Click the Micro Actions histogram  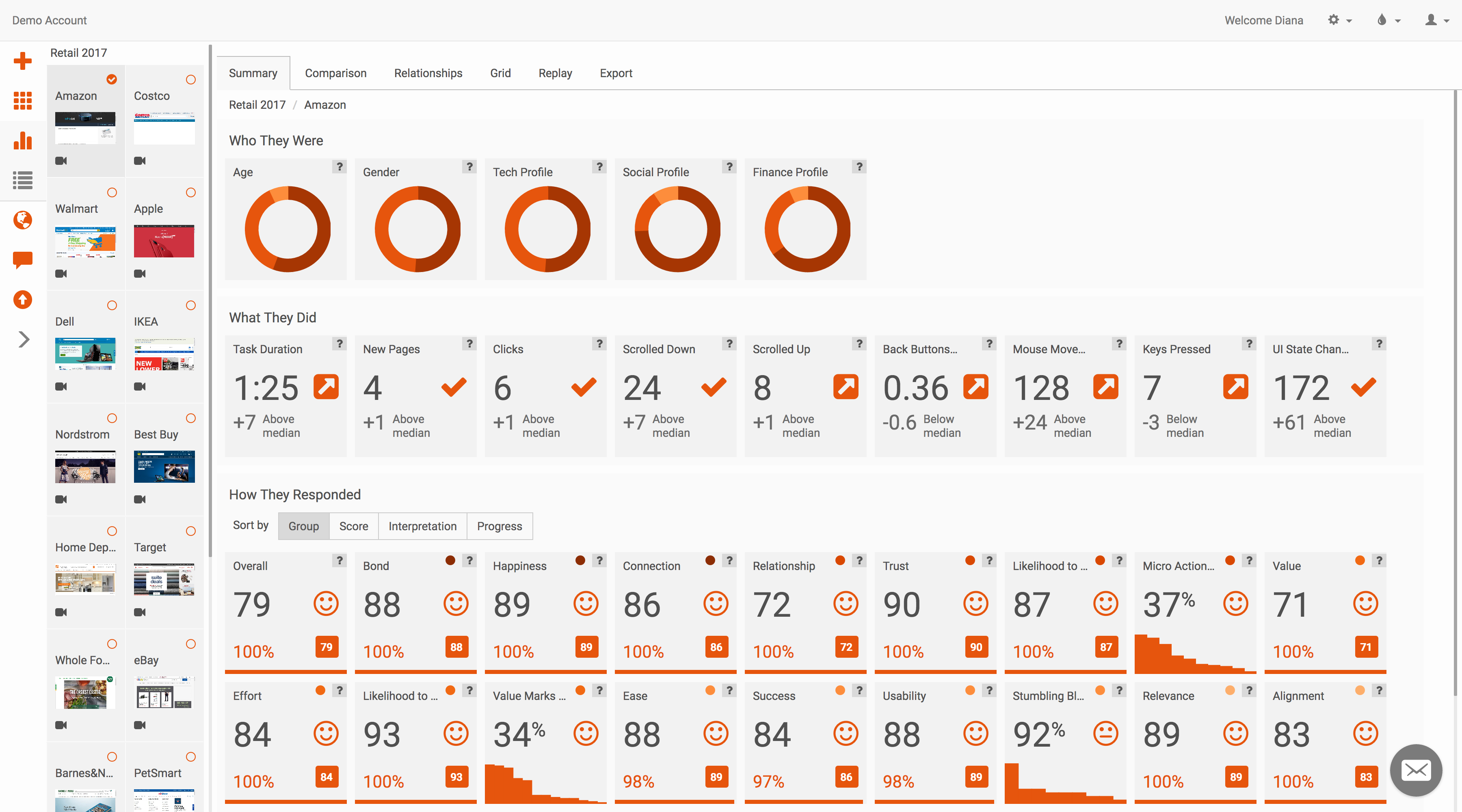pos(1195,653)
